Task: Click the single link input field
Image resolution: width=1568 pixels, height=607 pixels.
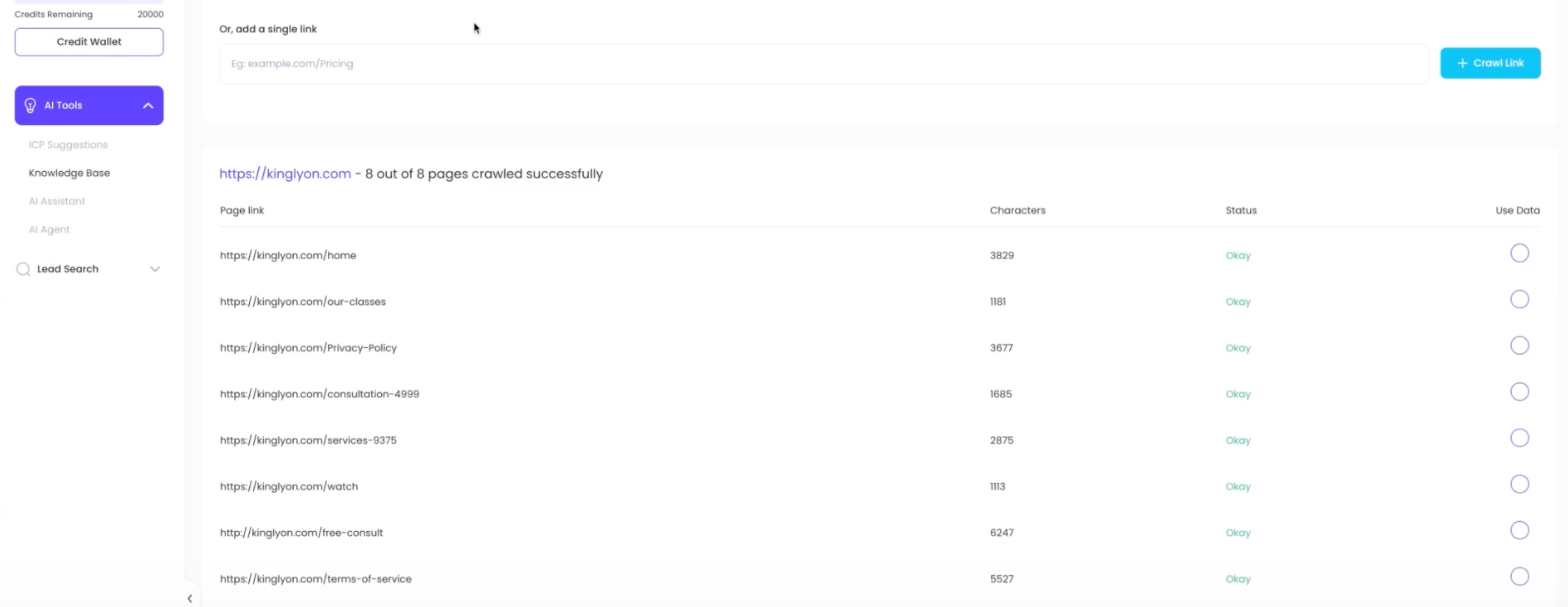Action: pyautogui.click(x=823, y=64)
